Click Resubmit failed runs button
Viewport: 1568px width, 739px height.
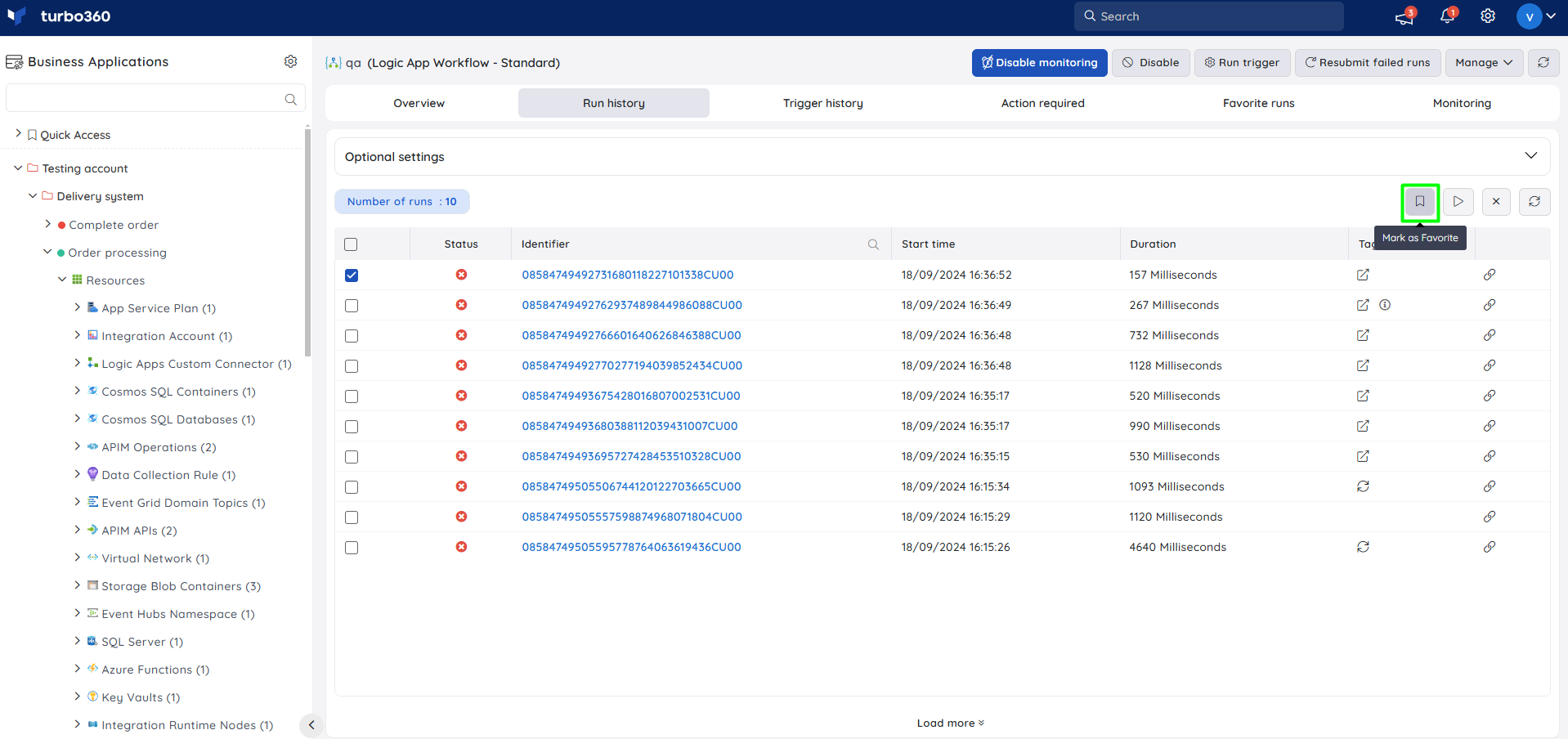click(x=1368, y=63)
